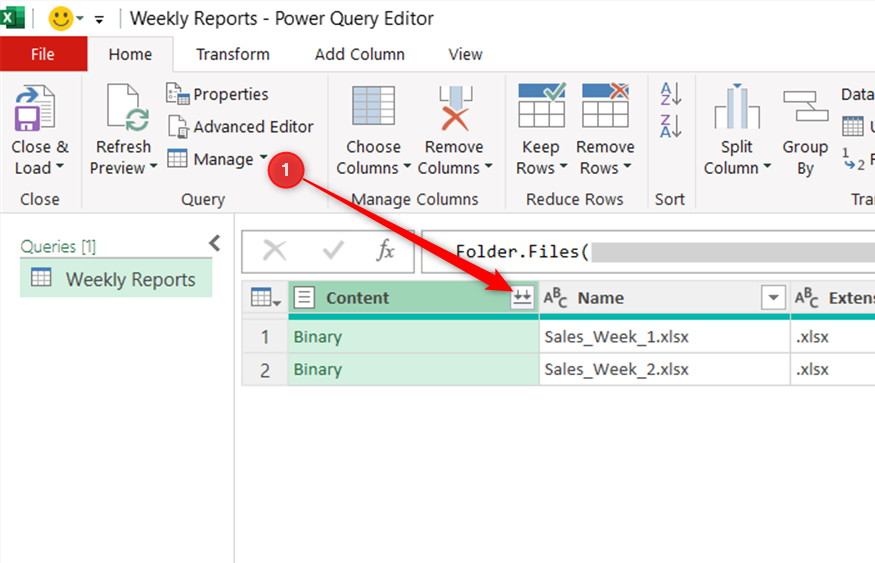Open the File tab
This screenshot has width=875, height=563.
tap(43, 54)
